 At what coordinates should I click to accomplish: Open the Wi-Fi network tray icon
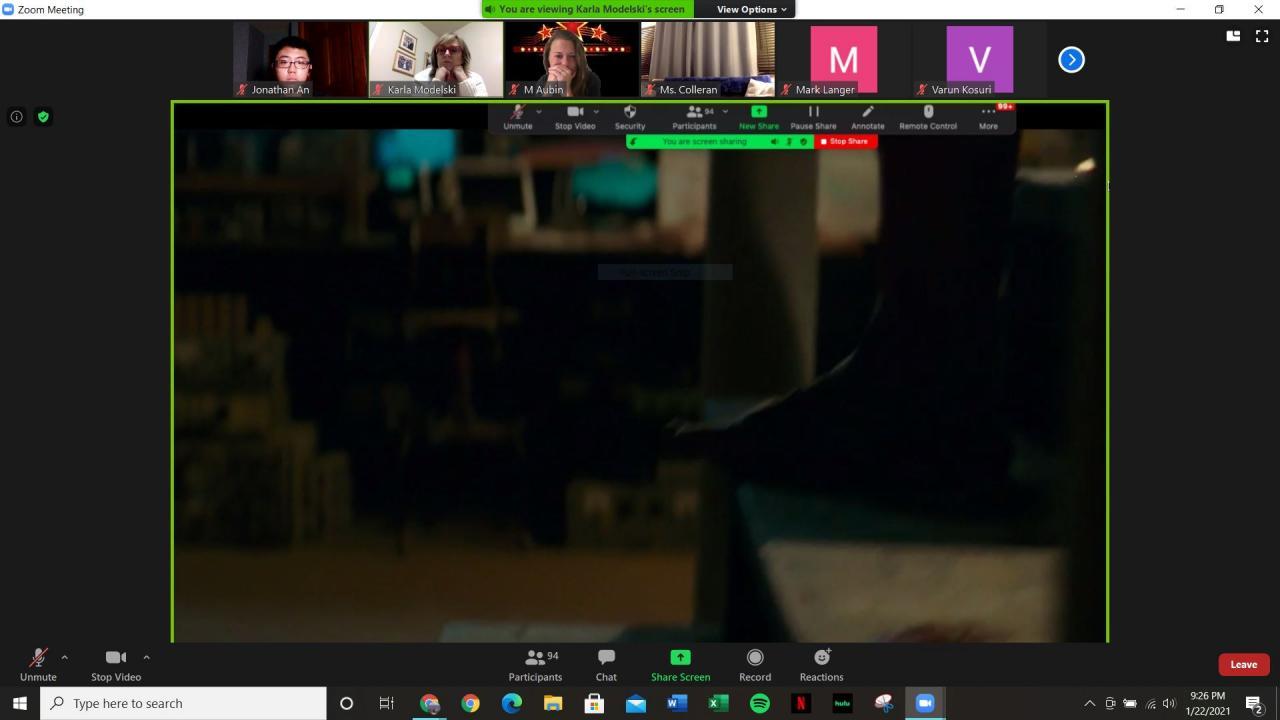point(1150,704)
